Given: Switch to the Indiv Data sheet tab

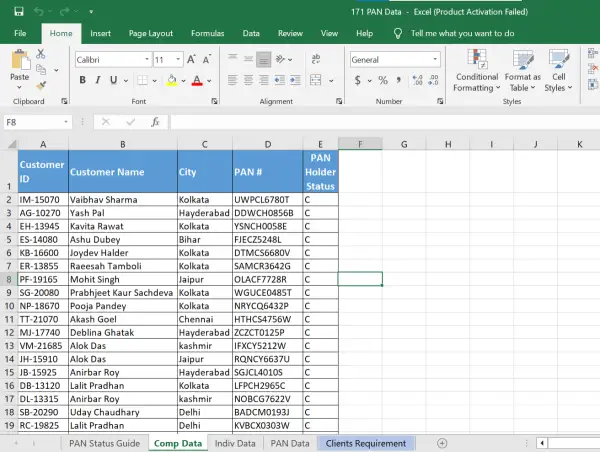Looking at the screenshot, I should (x=235, y=443).
